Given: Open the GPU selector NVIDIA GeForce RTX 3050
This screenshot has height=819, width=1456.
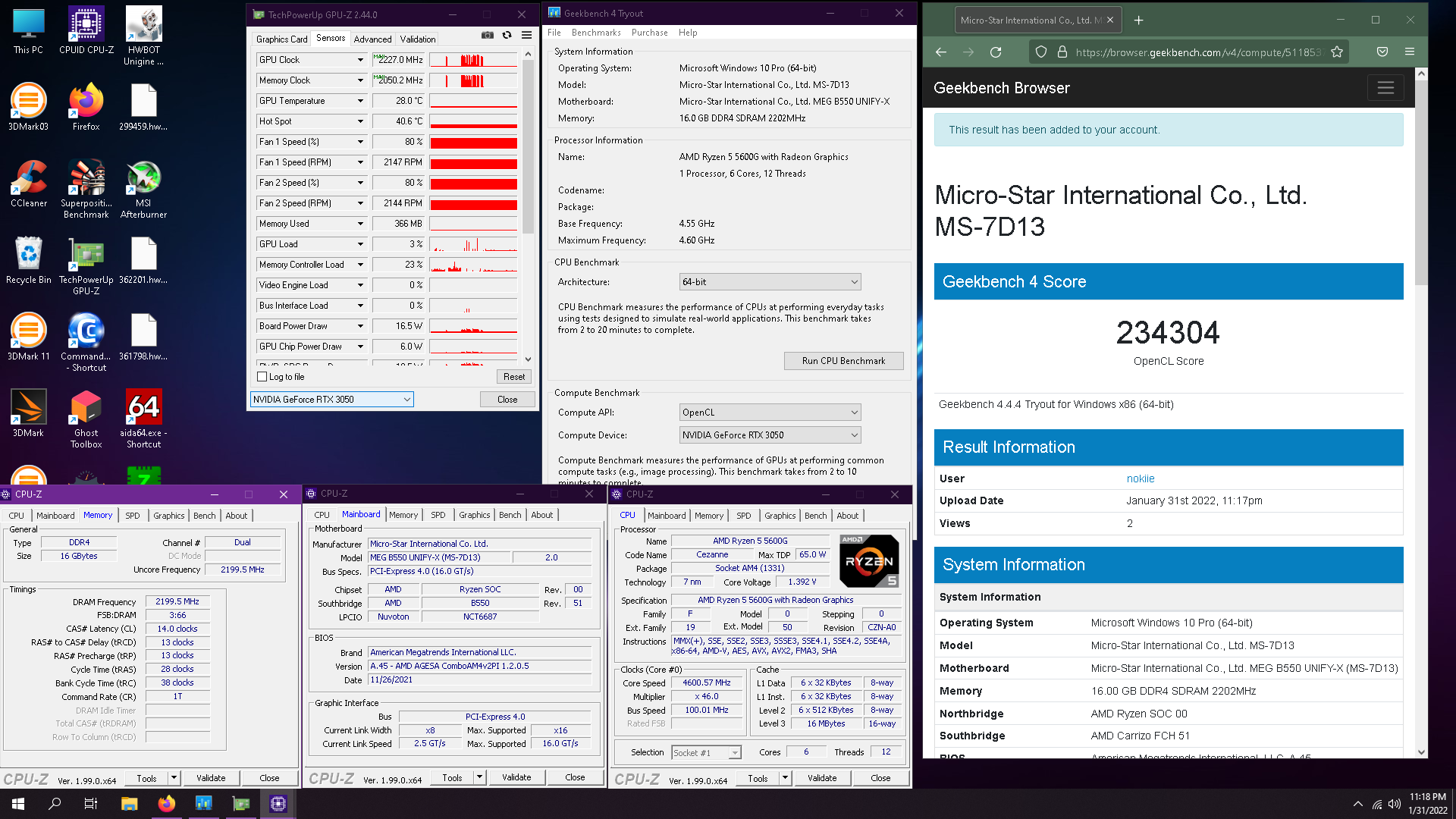Looking at the screenshot, I should (331, 400).
